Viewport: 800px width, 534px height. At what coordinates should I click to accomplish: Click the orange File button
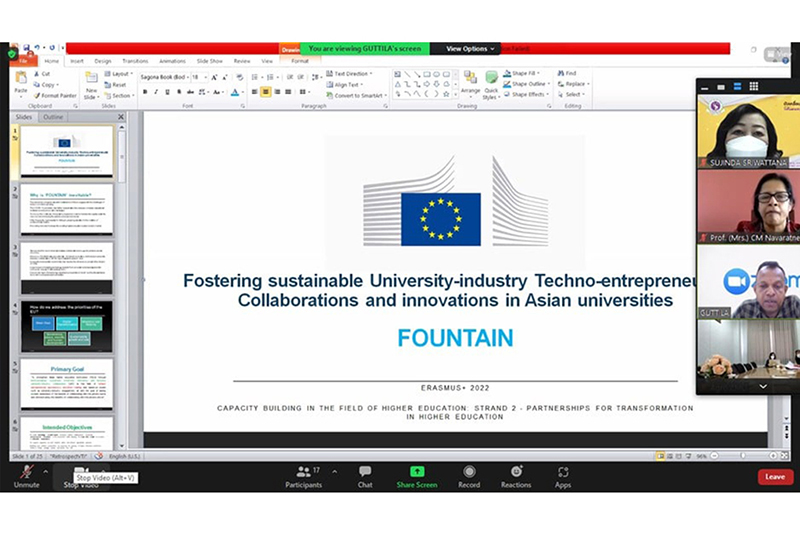23,61
